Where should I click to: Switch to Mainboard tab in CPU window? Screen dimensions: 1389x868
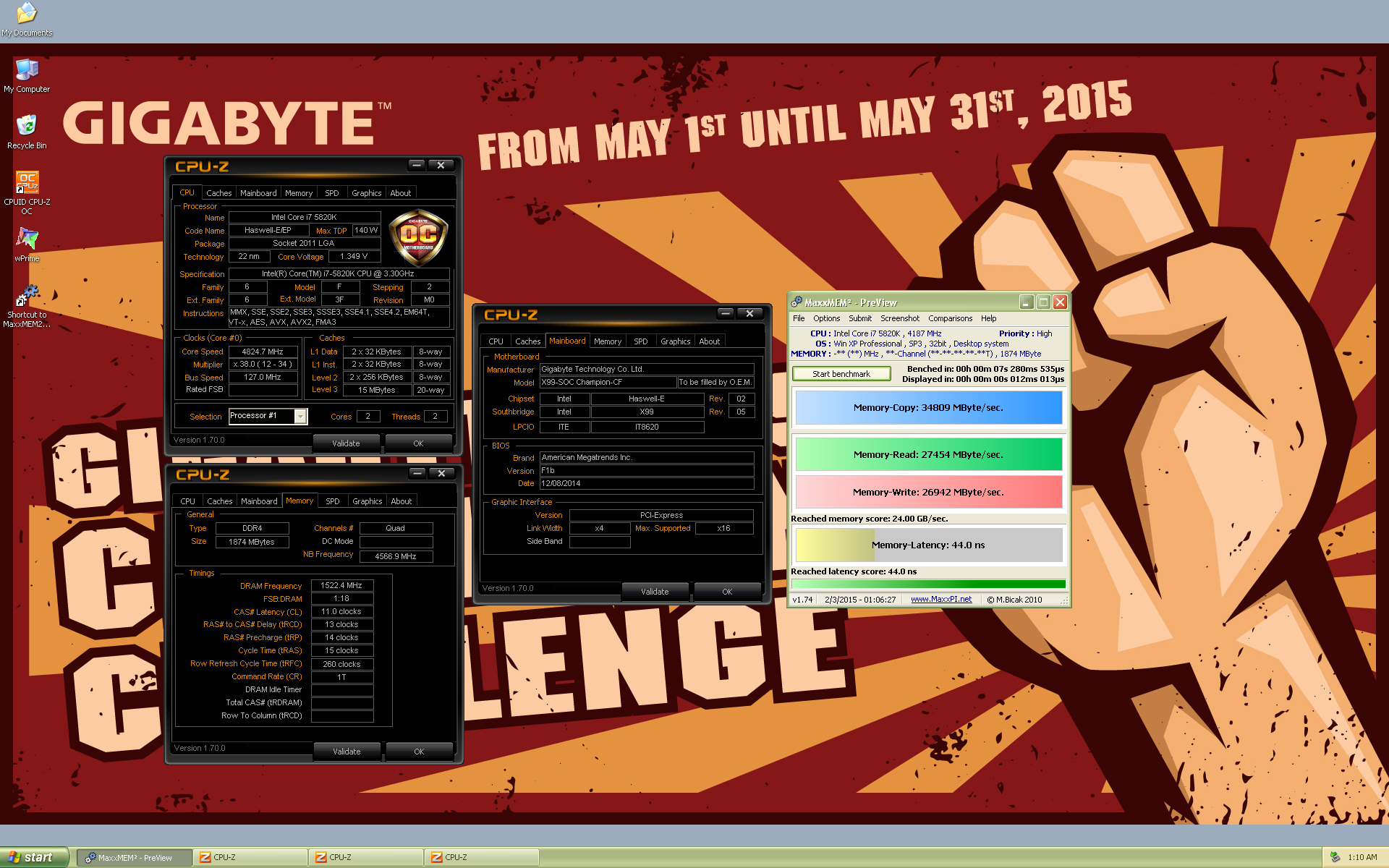pyautogui.click(x=258, y=193)
